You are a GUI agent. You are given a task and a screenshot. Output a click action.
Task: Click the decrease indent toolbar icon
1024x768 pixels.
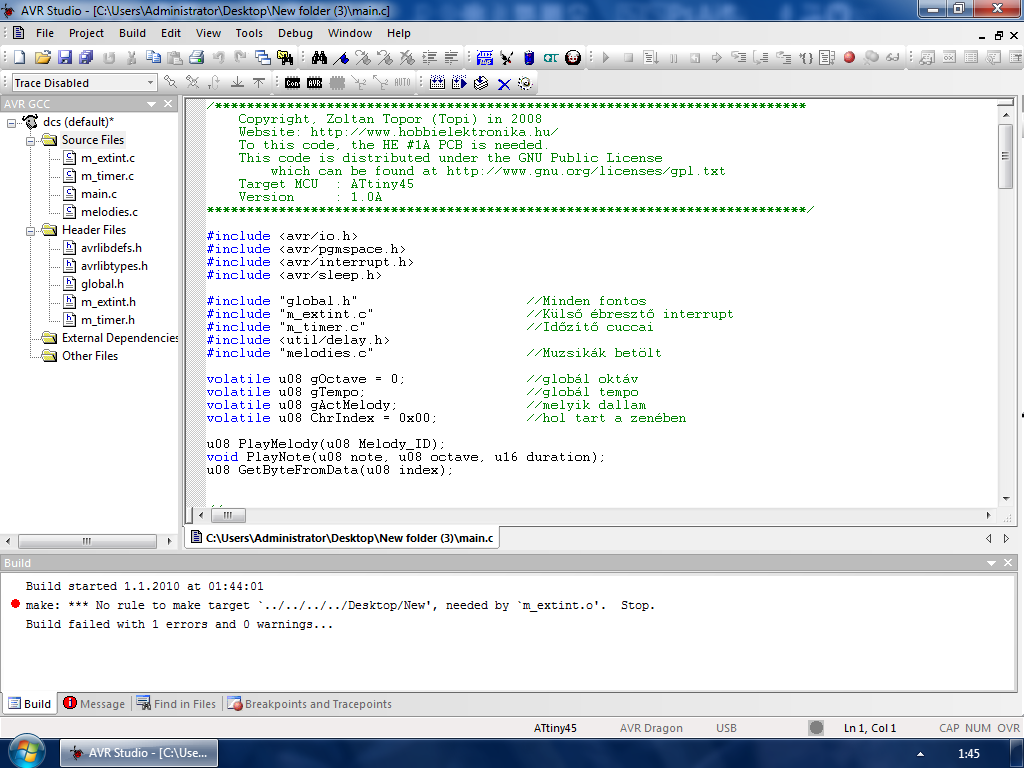451,57
